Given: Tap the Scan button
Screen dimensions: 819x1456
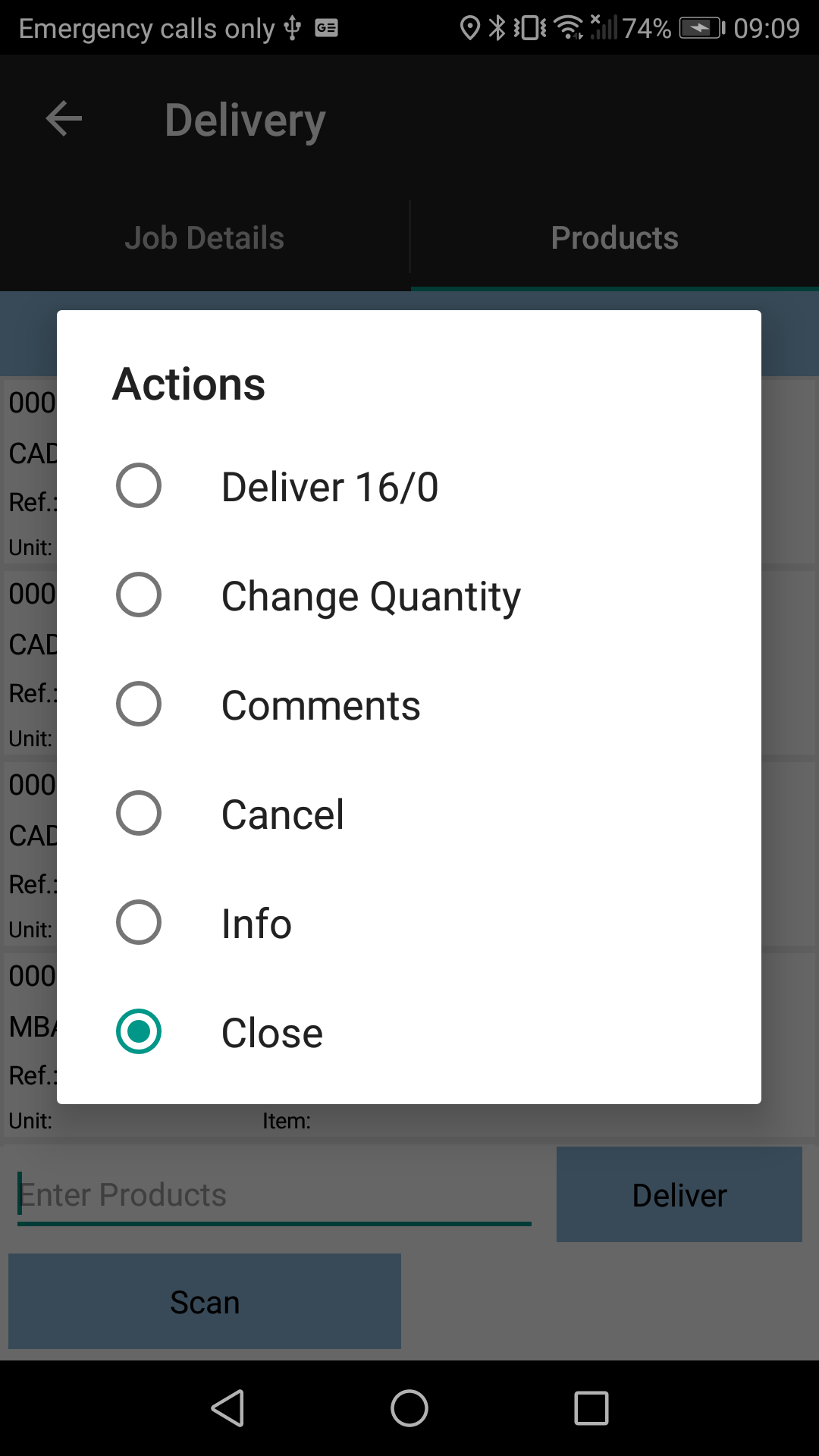Looking at the screenshot, I should [205, 1301].
